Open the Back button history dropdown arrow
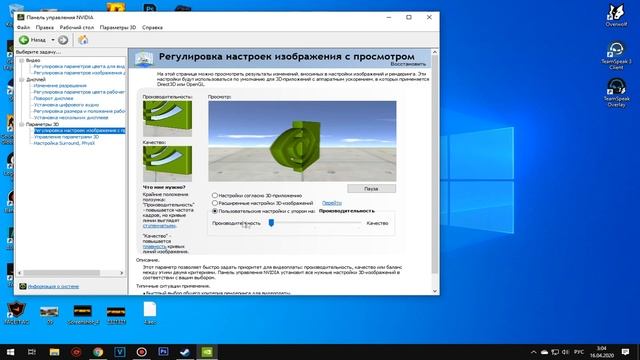This screenshot has height=360, width=640. point(53,40)
